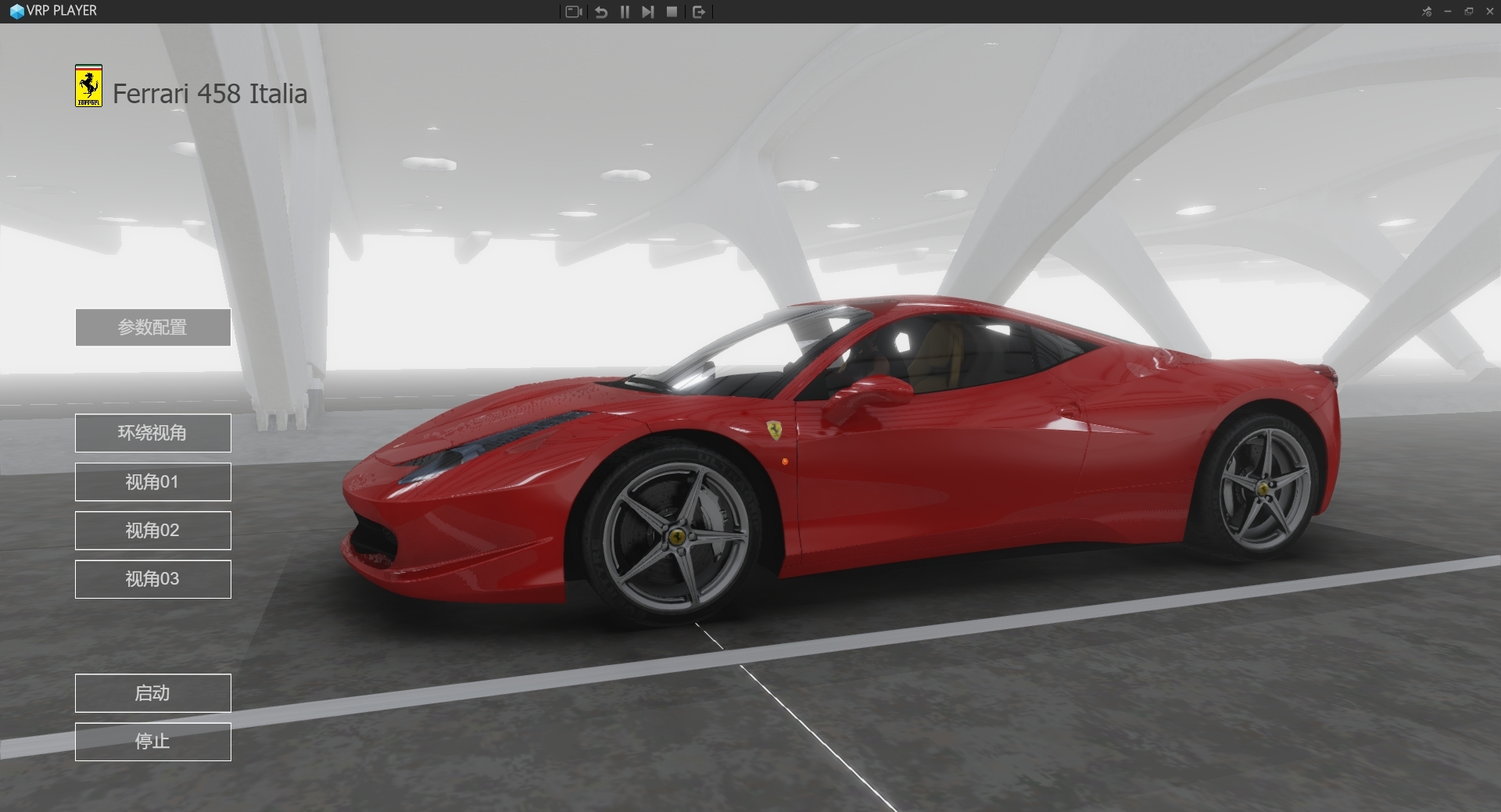Click the VRP PLAYER cube logo
The width and height of the screenshot is (1501, 812).
pyautogui.click(x=16, y=11)
